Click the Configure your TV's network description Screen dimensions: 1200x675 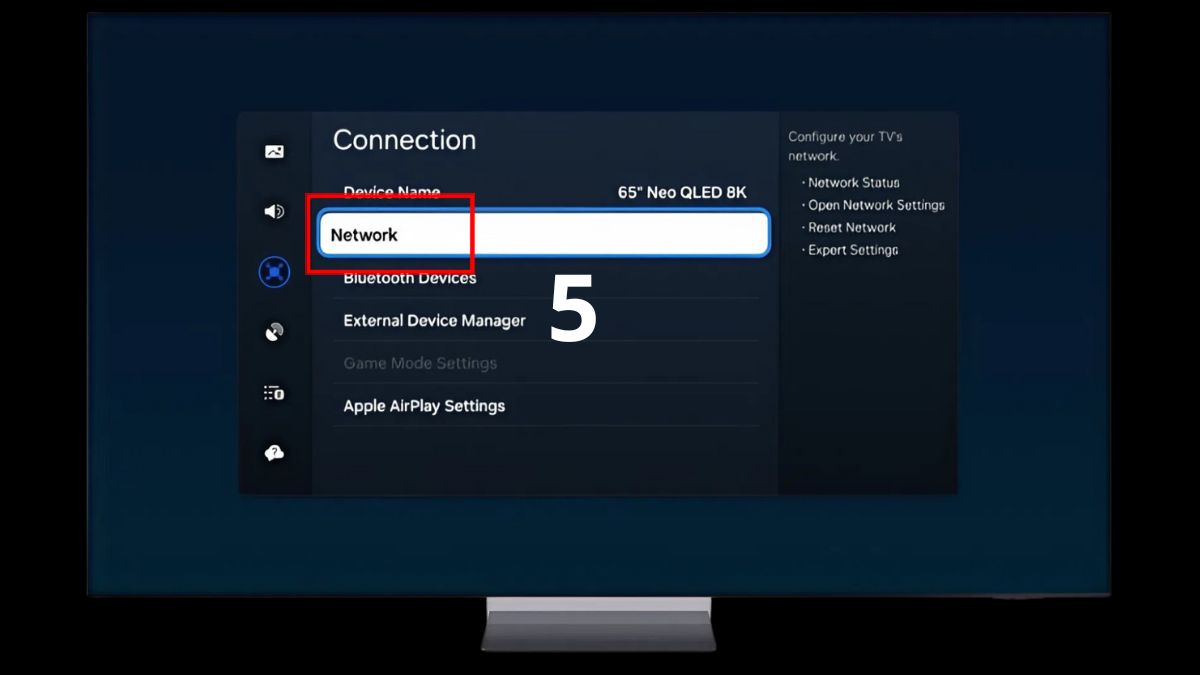(845, 146)
